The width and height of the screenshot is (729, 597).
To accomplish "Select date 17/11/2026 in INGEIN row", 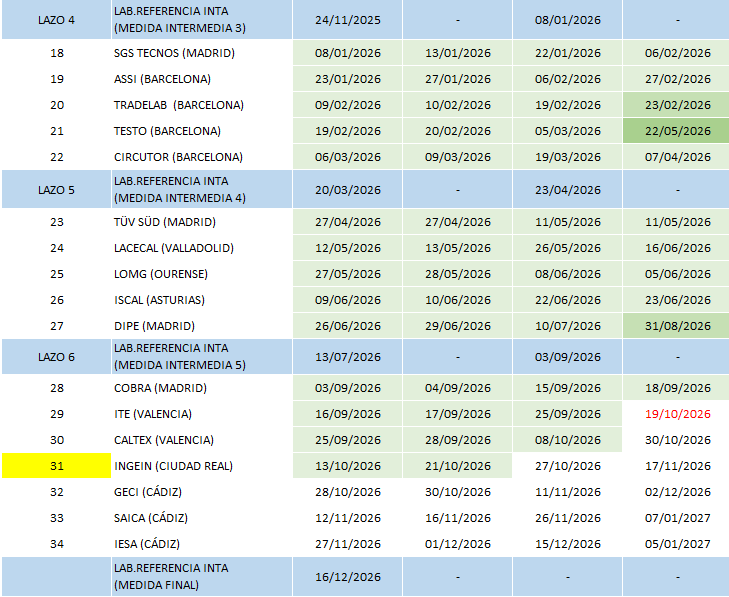I will pos(677,466).
